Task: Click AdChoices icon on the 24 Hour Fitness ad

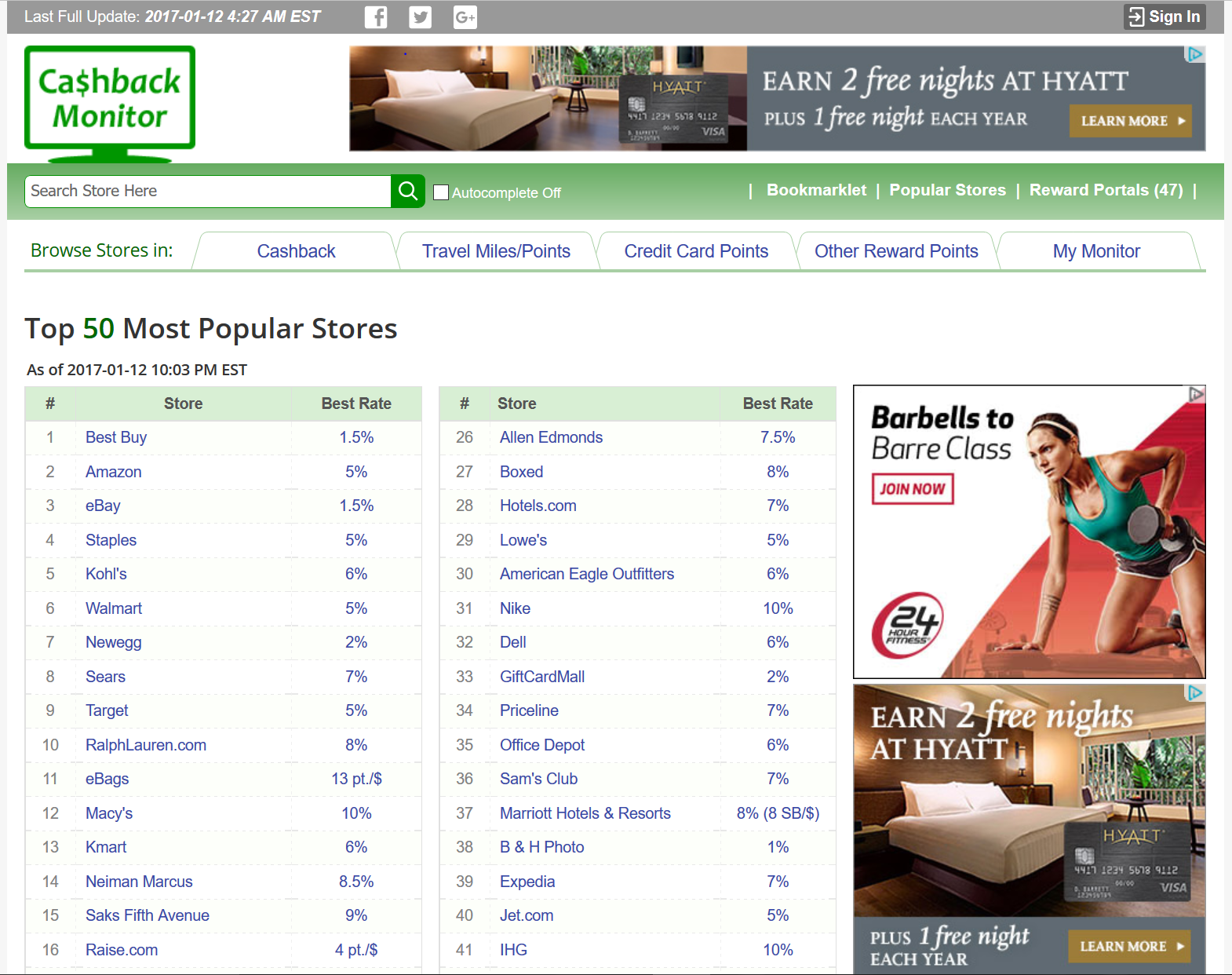Action: pyautogui.click(x=1197, y=394)
